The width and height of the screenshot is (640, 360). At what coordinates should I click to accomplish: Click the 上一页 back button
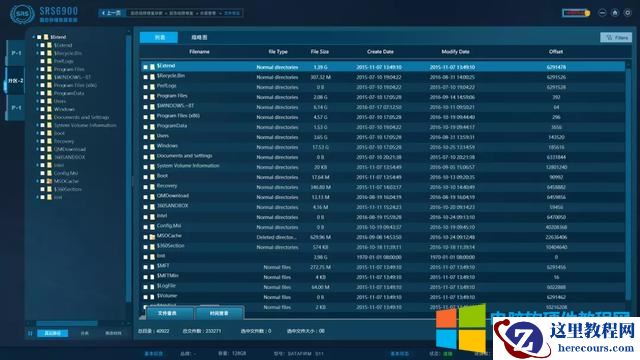111,13
